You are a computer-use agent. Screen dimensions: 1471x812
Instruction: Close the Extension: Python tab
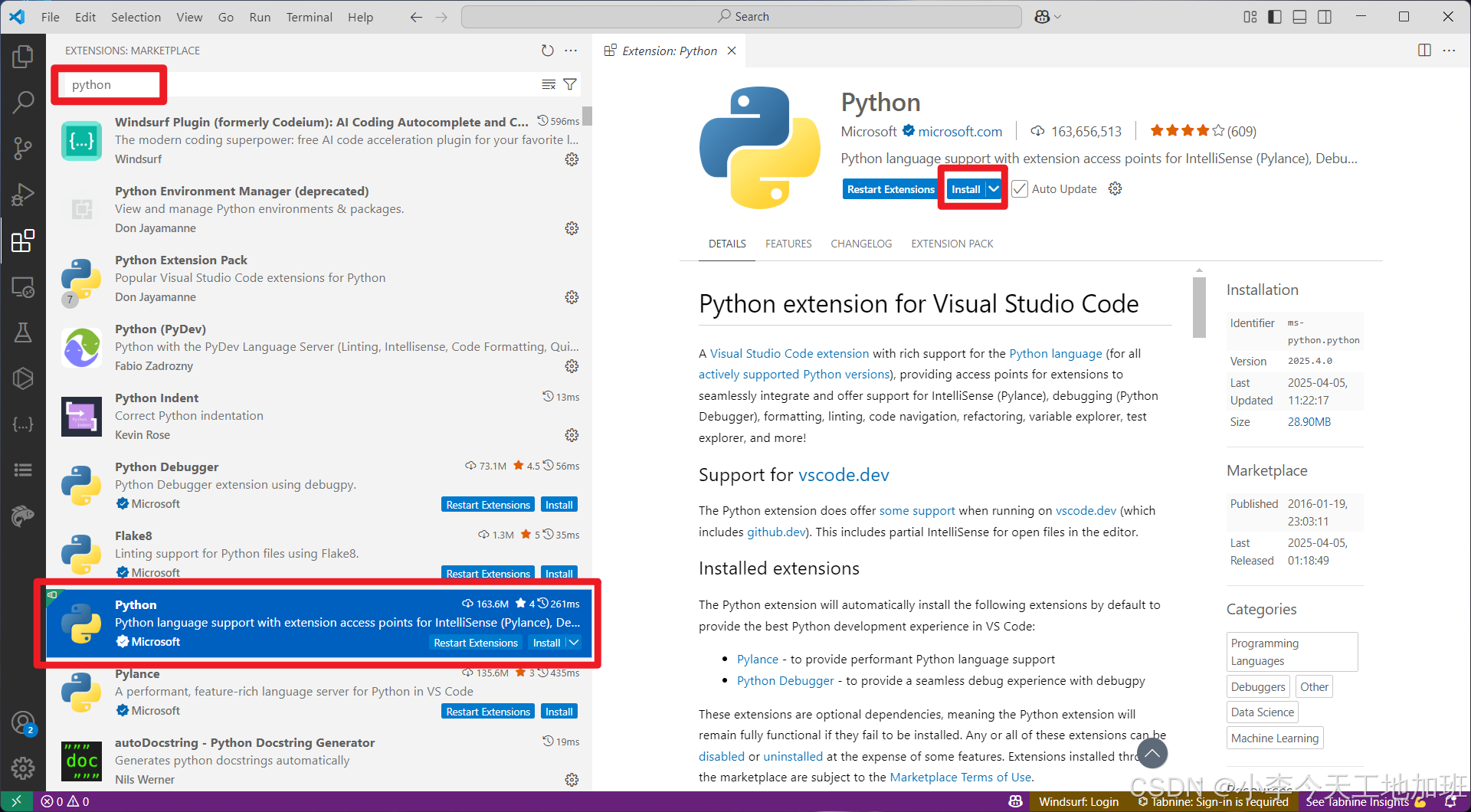click(732, 51)
